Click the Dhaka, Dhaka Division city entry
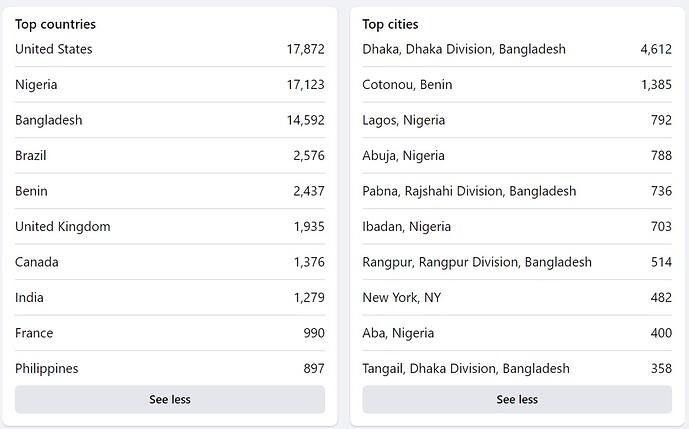This screenshot has height=429, width=689. coord(517,49)
